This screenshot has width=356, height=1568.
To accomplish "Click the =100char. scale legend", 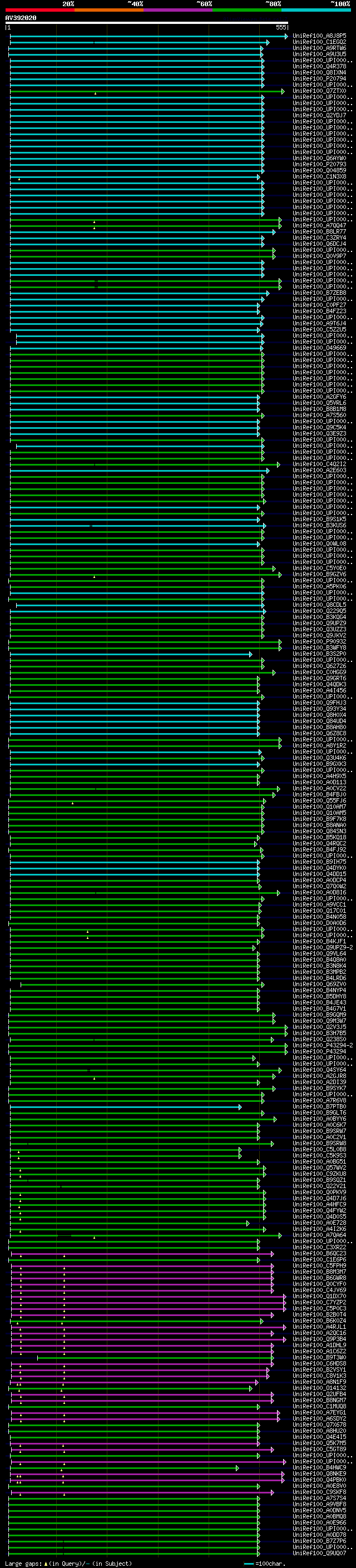I will click(265, 1563).
